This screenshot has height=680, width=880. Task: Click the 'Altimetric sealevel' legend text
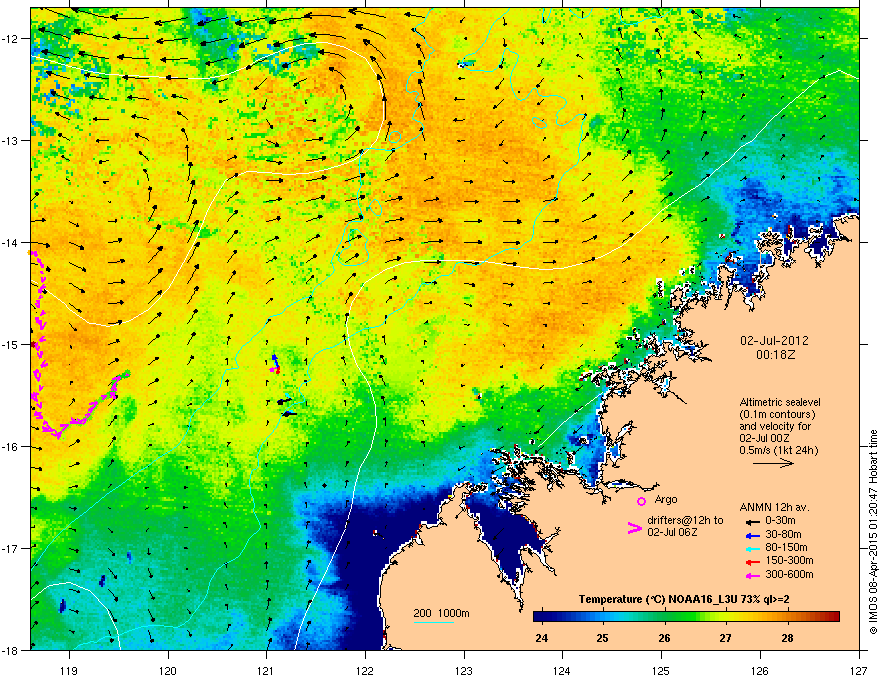780,402
